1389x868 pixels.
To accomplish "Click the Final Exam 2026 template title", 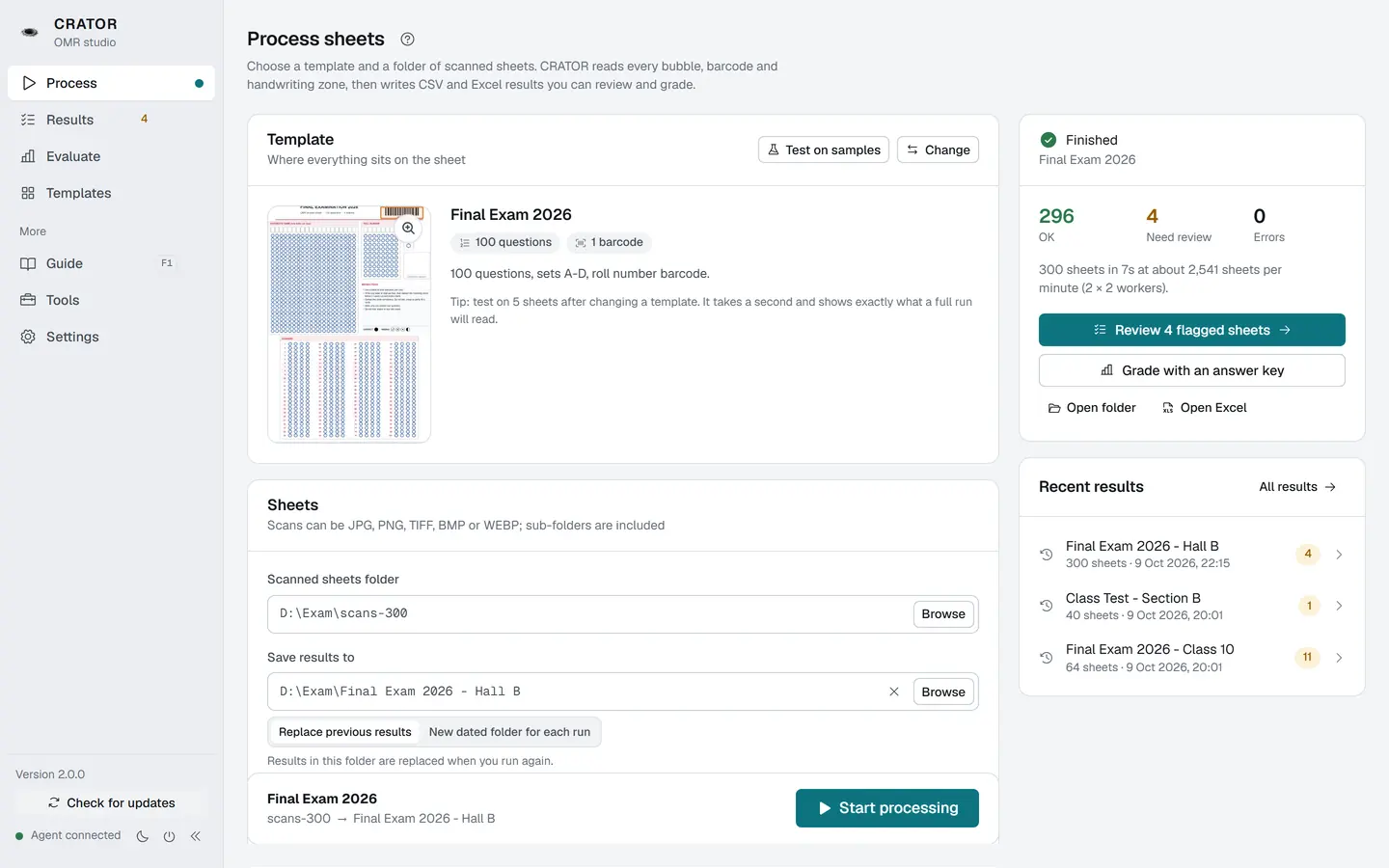I will pyautogui.click(x=511, y=214).
